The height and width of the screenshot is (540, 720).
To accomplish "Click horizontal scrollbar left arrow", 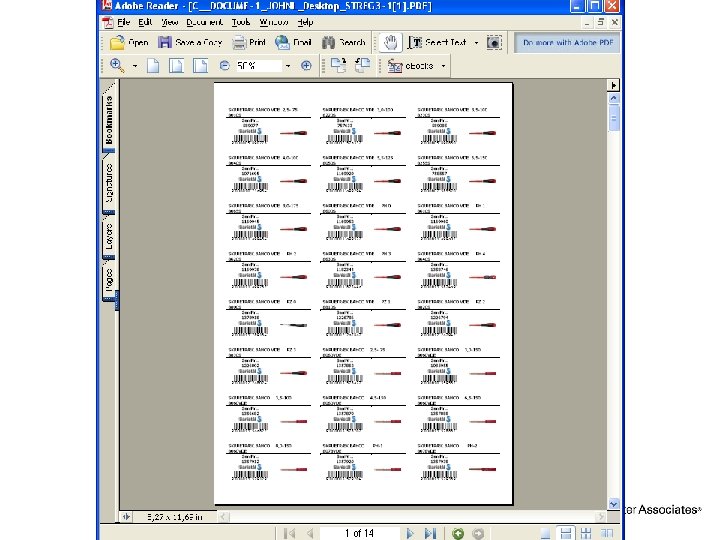I will coord(223,517).
